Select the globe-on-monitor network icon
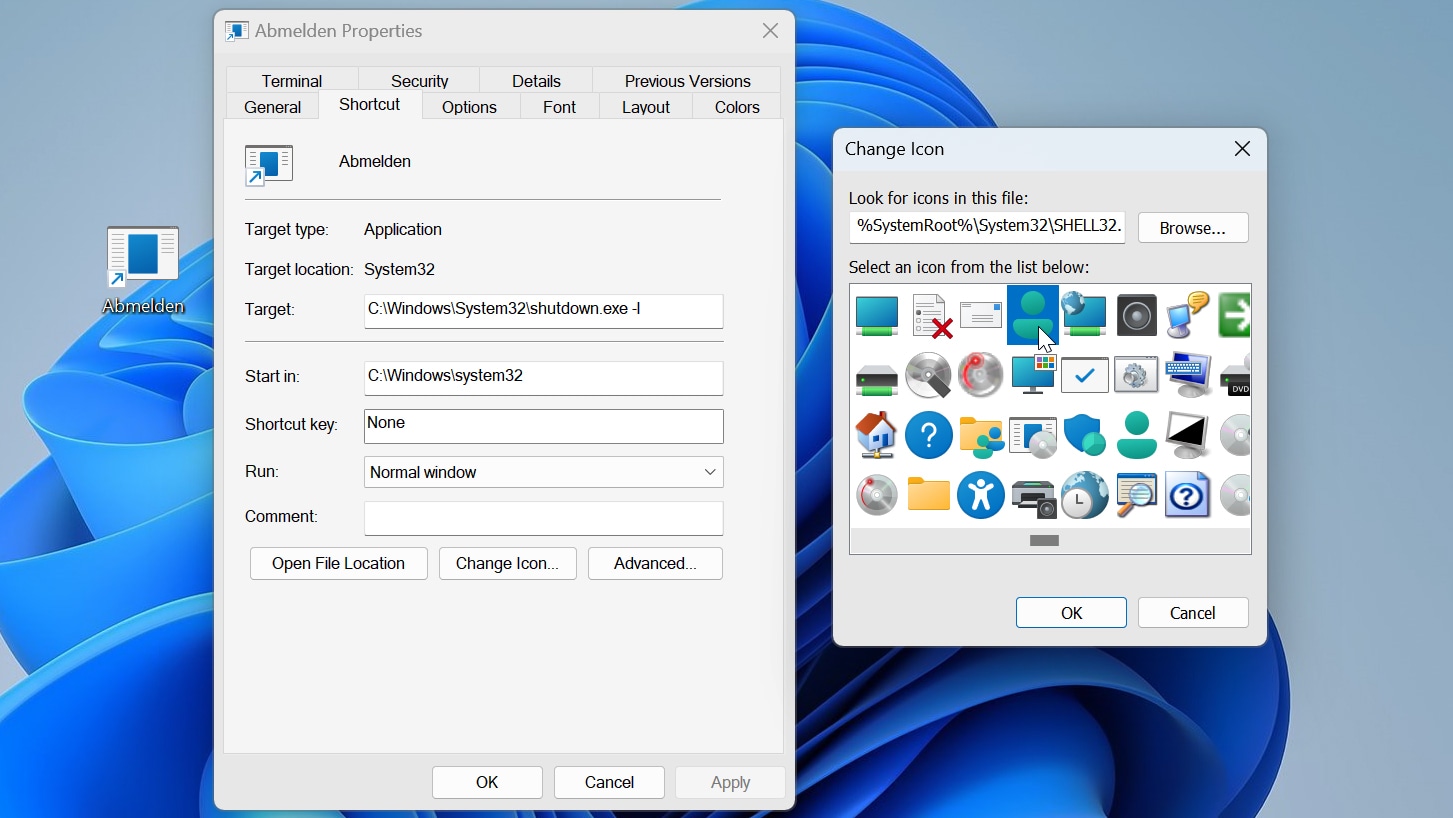Screen dimensions: 1453x818 [1085, 314]
